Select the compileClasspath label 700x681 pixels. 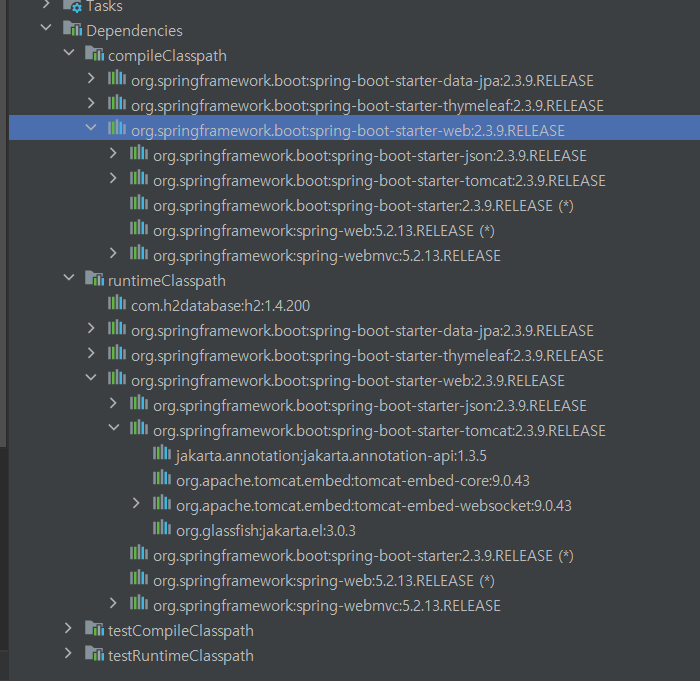[167, 55]
